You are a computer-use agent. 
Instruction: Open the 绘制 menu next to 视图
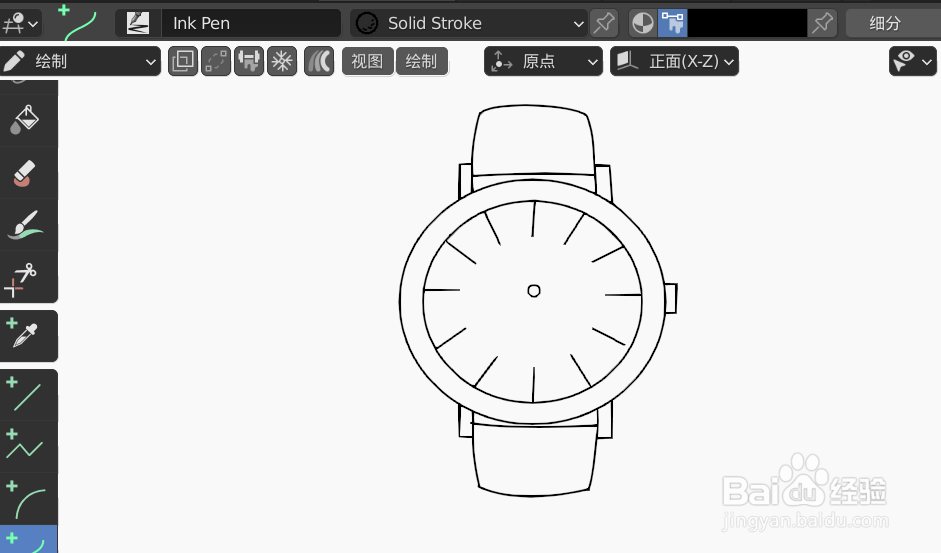(x=421, y=61)
